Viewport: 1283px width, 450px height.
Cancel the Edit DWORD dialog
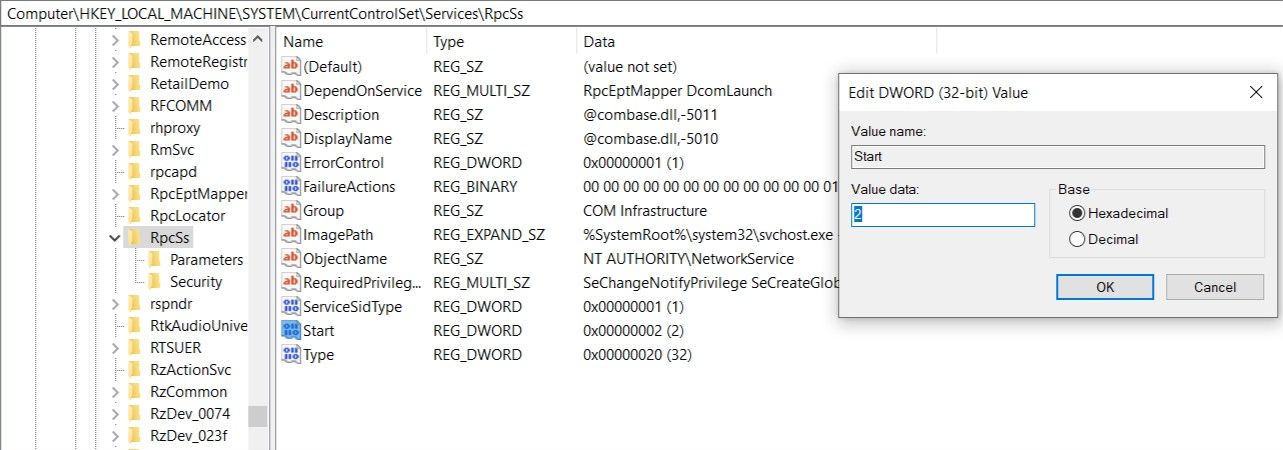pos(1215,287)
